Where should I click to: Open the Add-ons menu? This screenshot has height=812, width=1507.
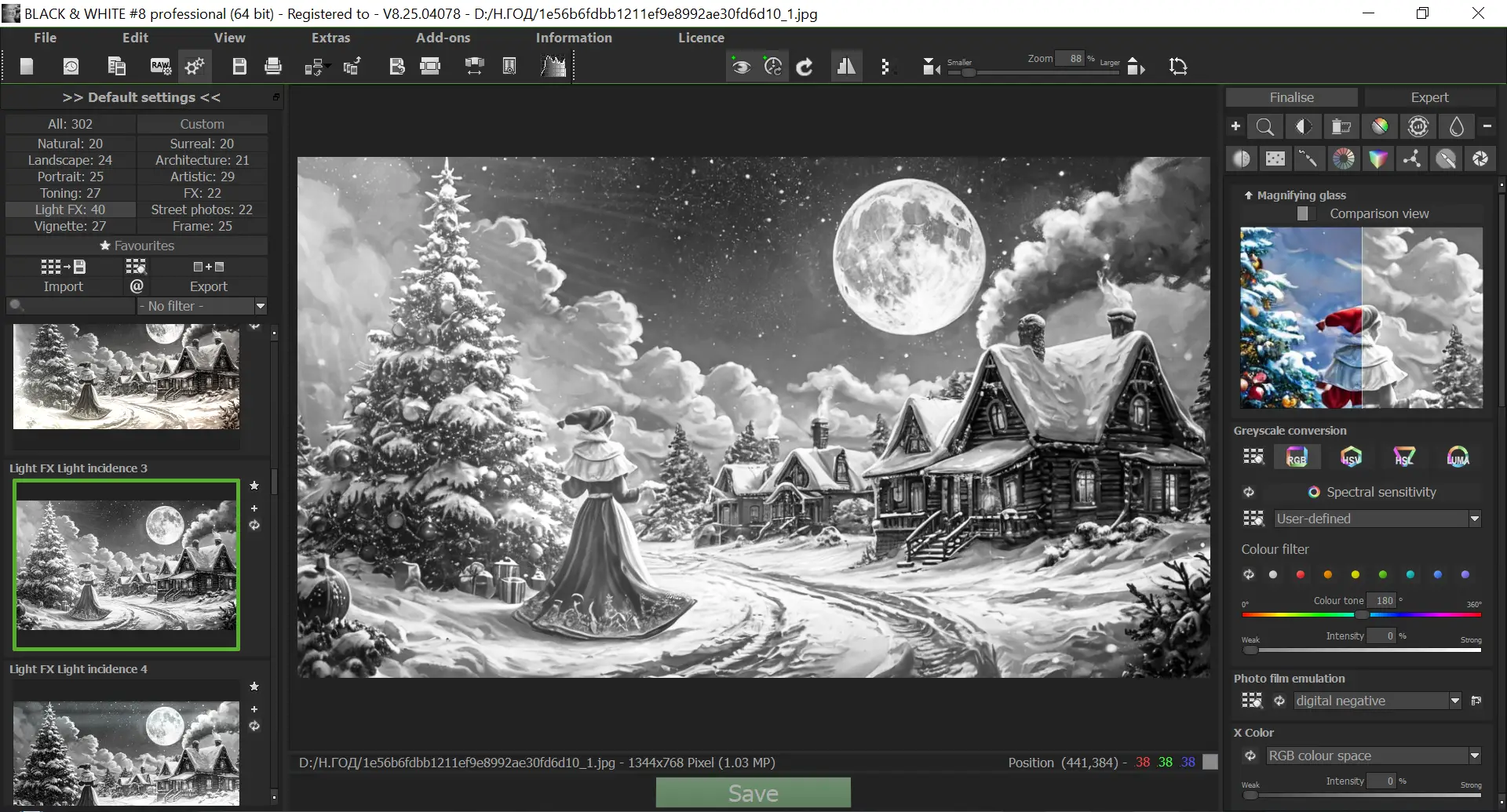pos(443,38)
